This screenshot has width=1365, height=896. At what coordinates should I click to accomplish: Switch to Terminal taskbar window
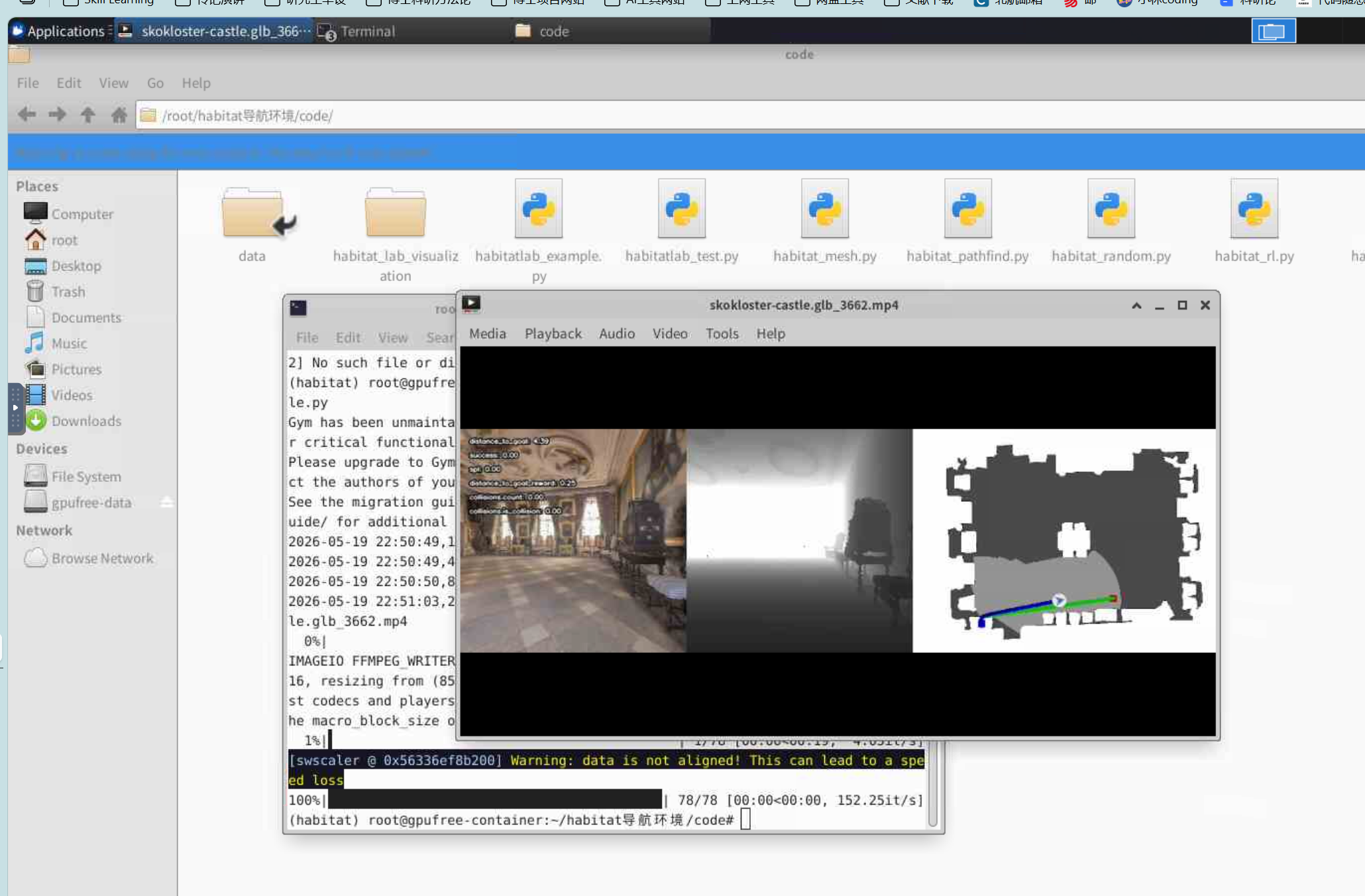(411, 31)
